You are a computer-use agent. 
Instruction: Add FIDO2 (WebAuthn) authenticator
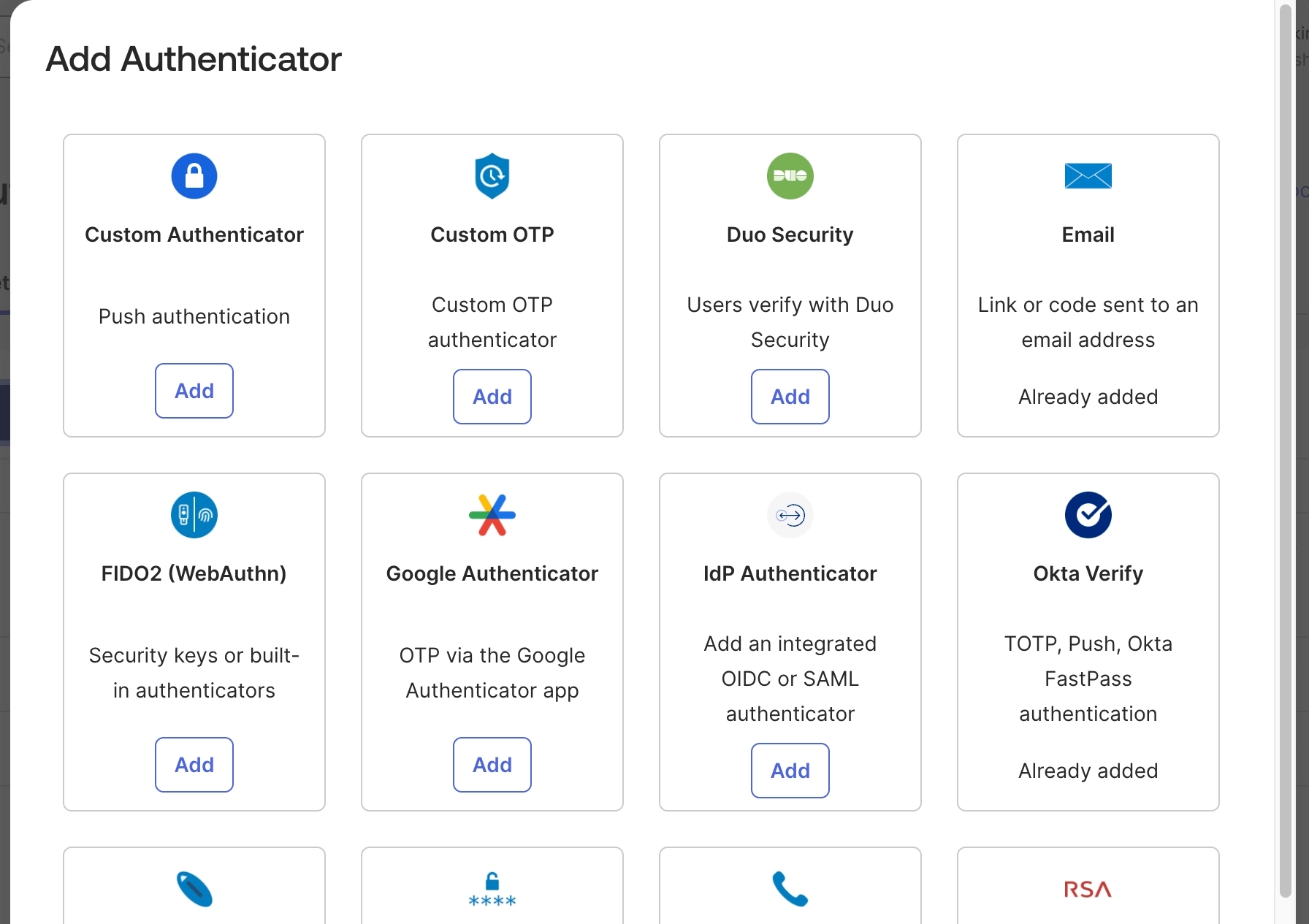[194, 765]
